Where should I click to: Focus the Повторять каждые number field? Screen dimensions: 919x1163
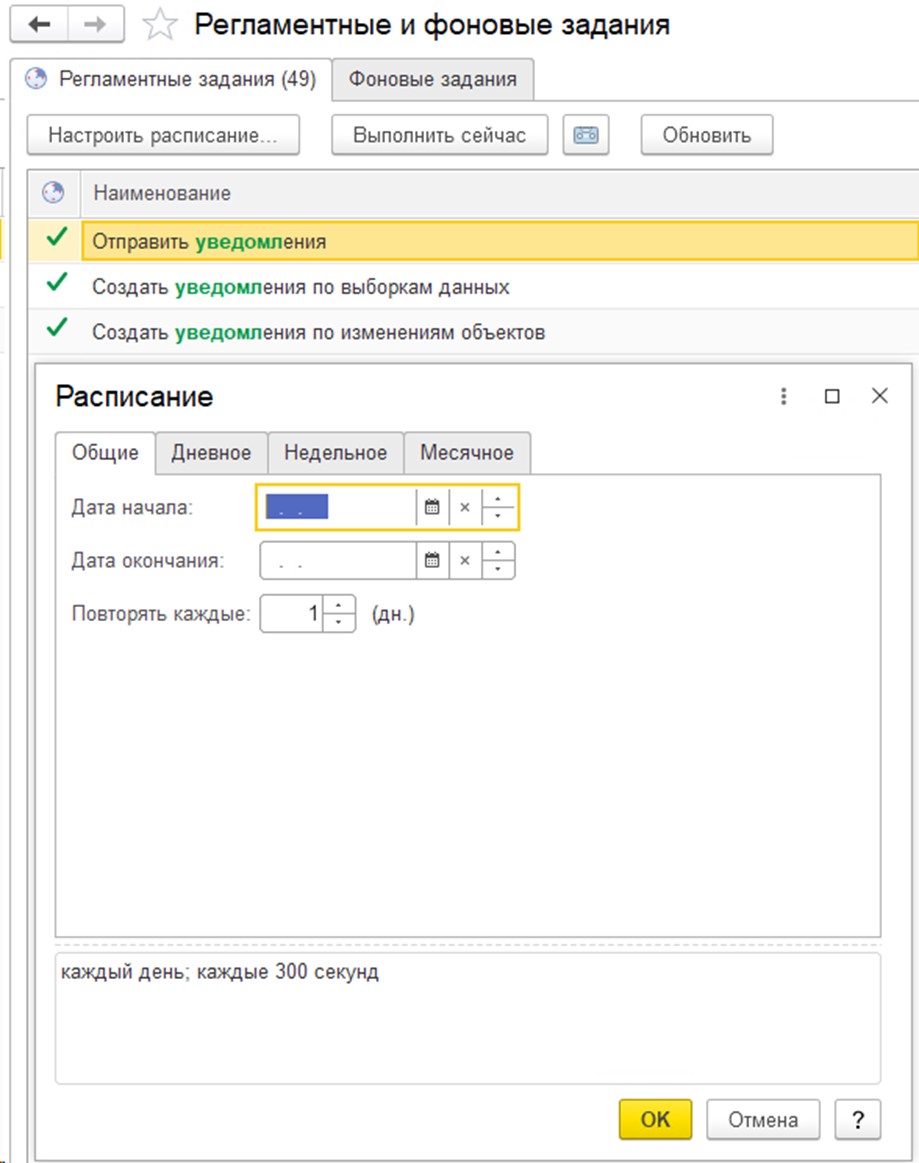coord(291,613)
